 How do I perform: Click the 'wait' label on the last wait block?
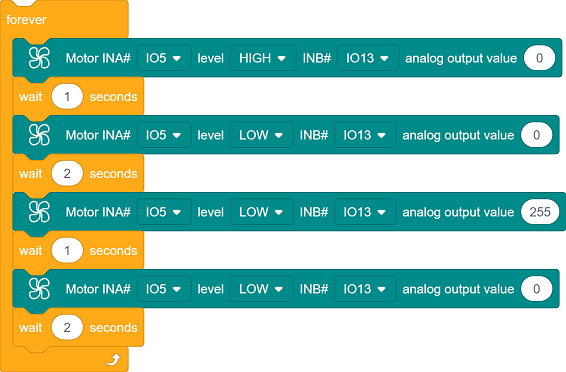click(31, 328)
